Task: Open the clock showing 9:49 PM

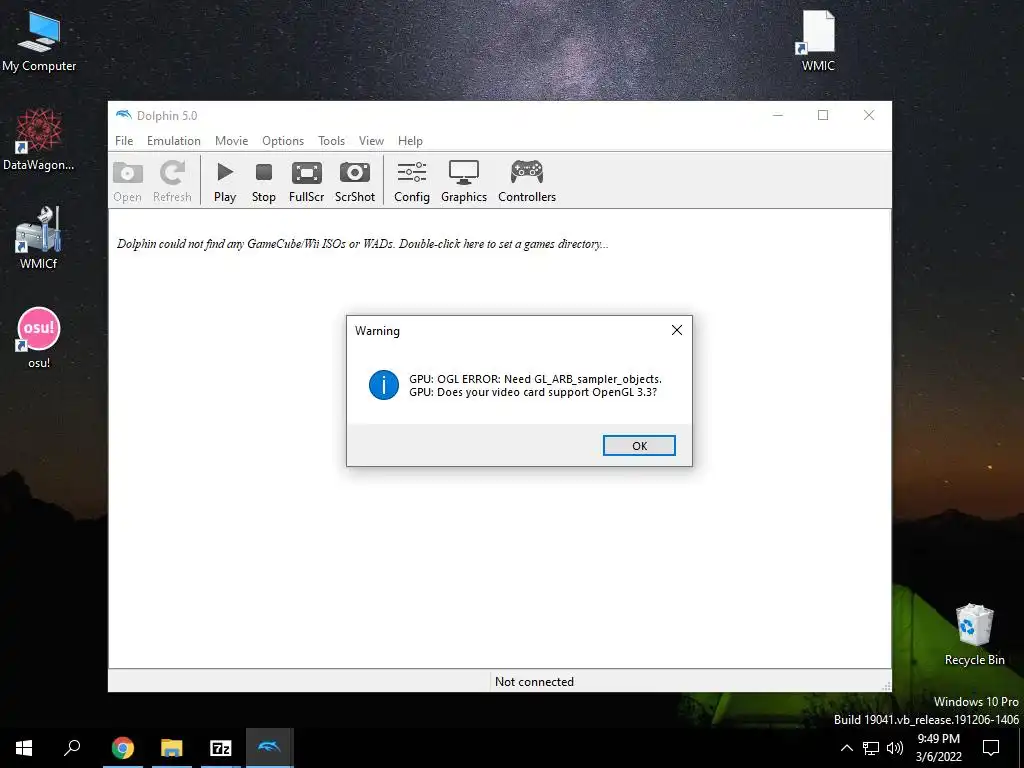Action: click(938, 748)
